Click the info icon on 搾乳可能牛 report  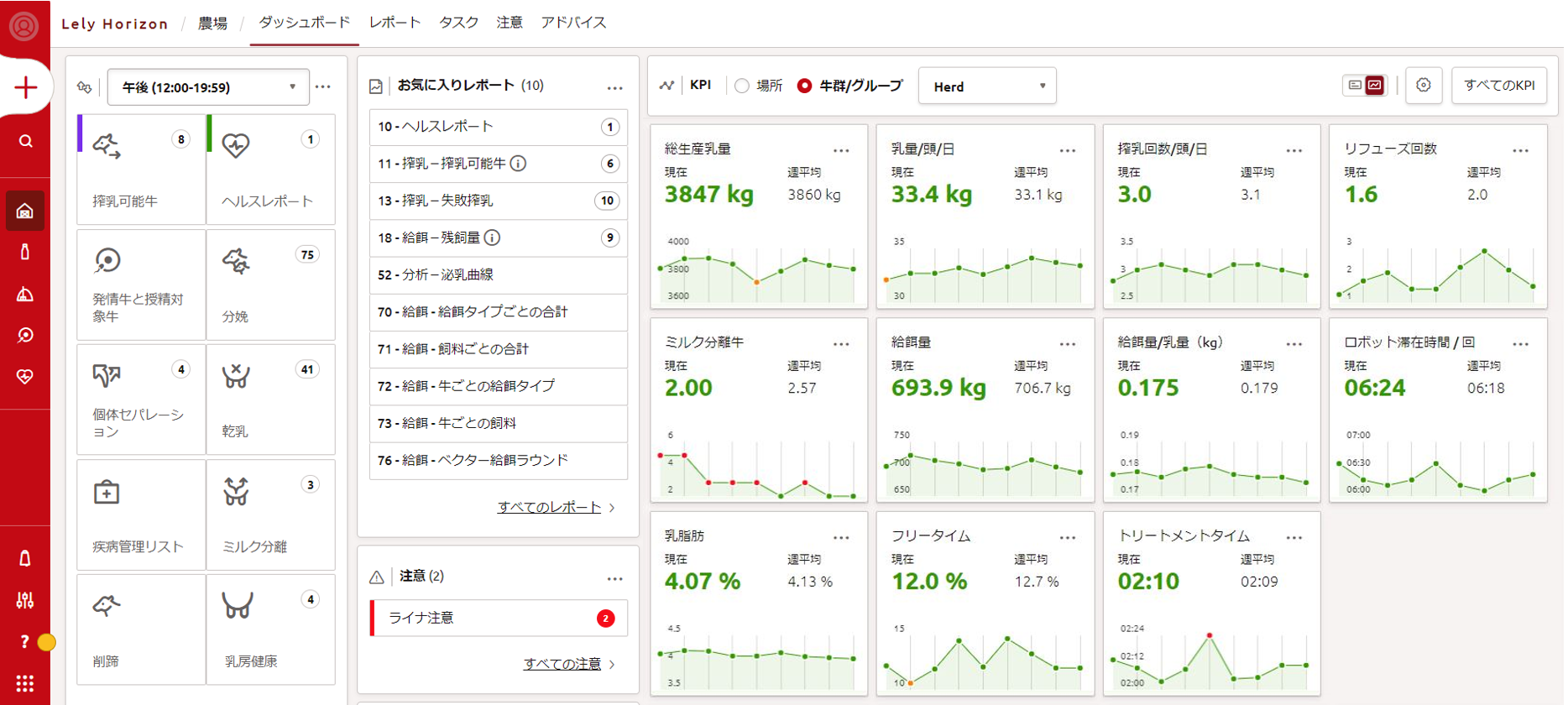click(518, 164)
